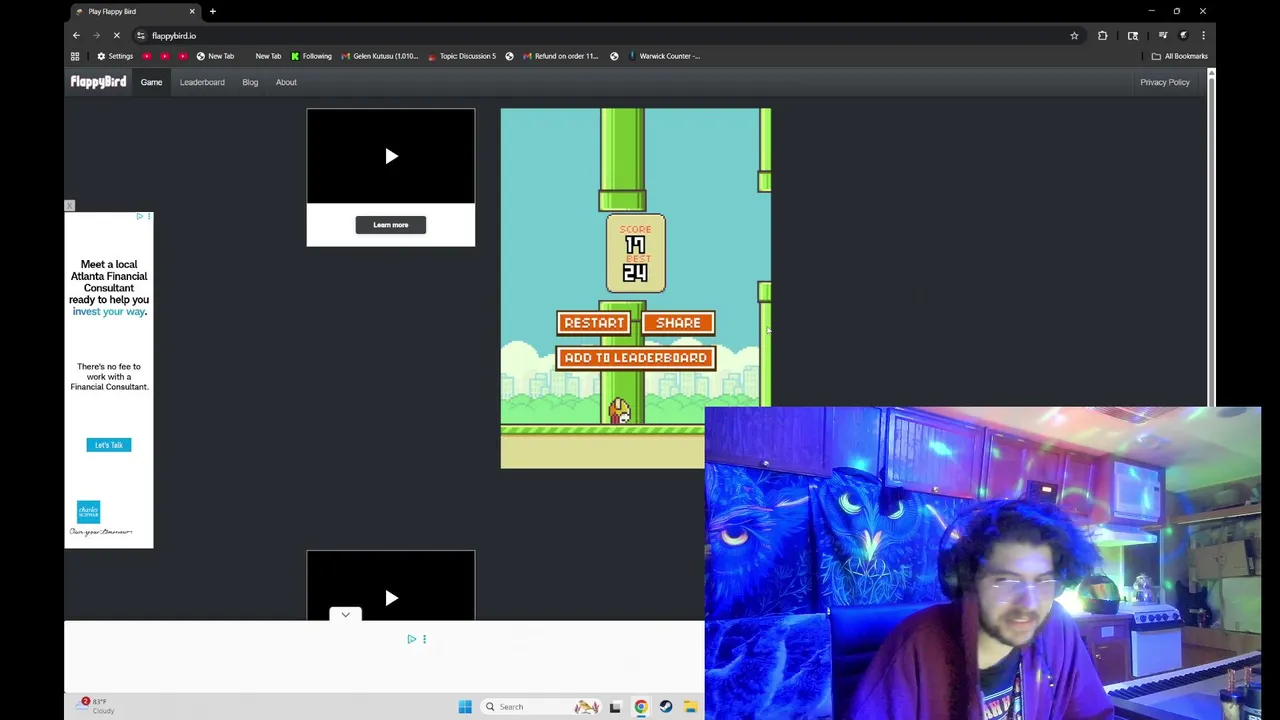This screenshot has width=1280, height=720.
Task: Click ADD TO LEADERBOARD button
Action: tap(635, 358)
